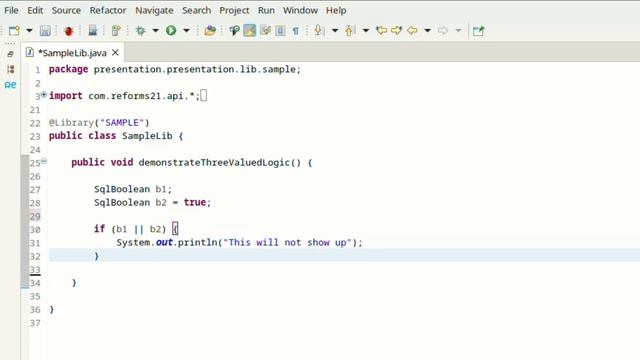
Task: Click the New file wizard icon
Action: (14, 31)
